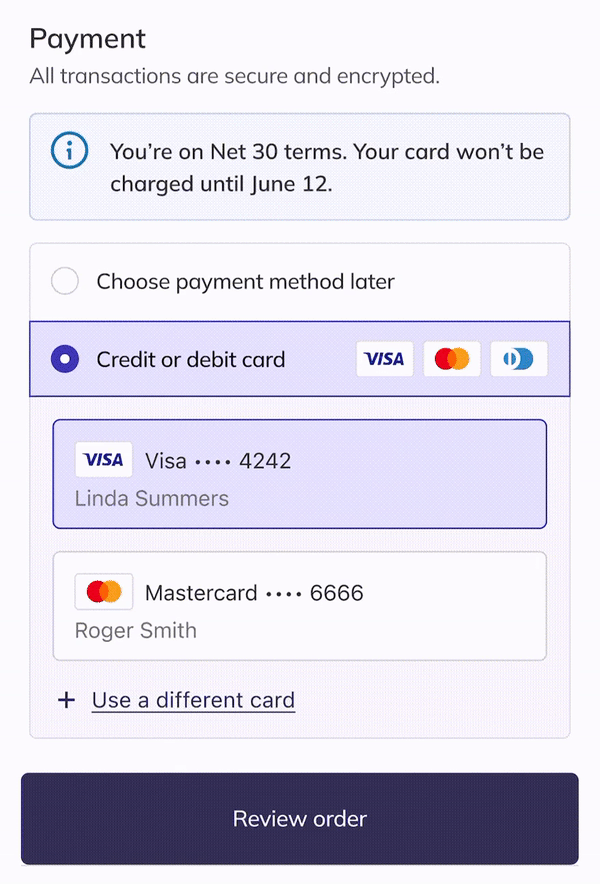
Task: Click the Mastercard icon on saved card 6666
Action: 104,592
